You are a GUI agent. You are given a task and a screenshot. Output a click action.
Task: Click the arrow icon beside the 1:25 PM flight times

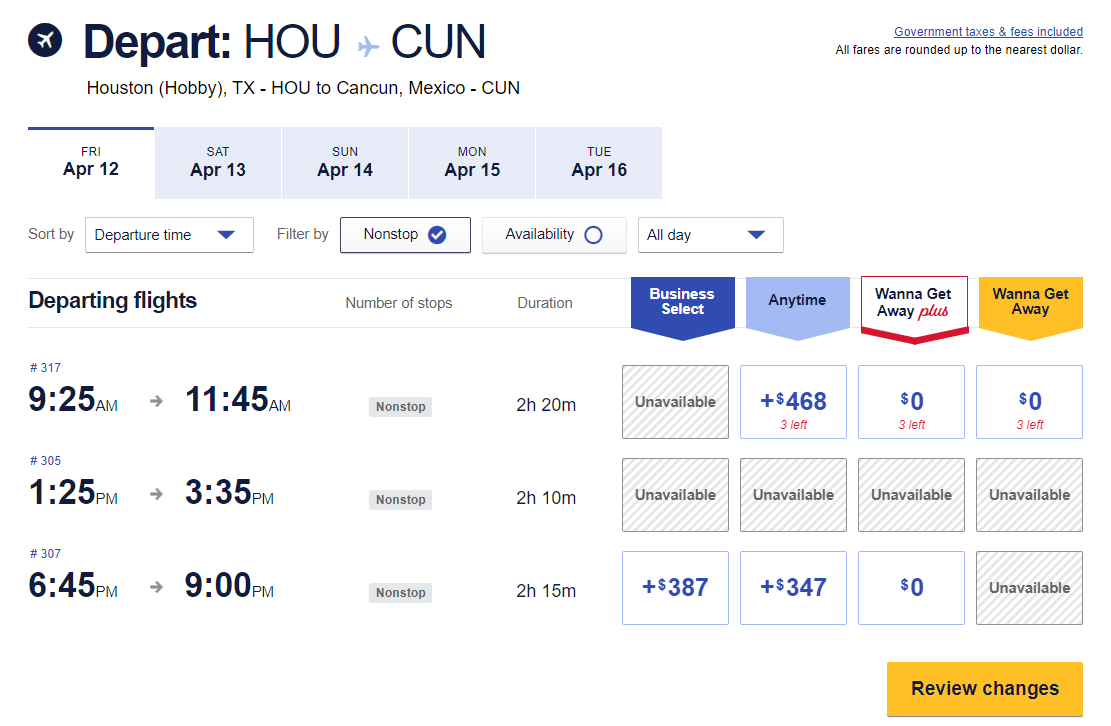pos(156,495)
